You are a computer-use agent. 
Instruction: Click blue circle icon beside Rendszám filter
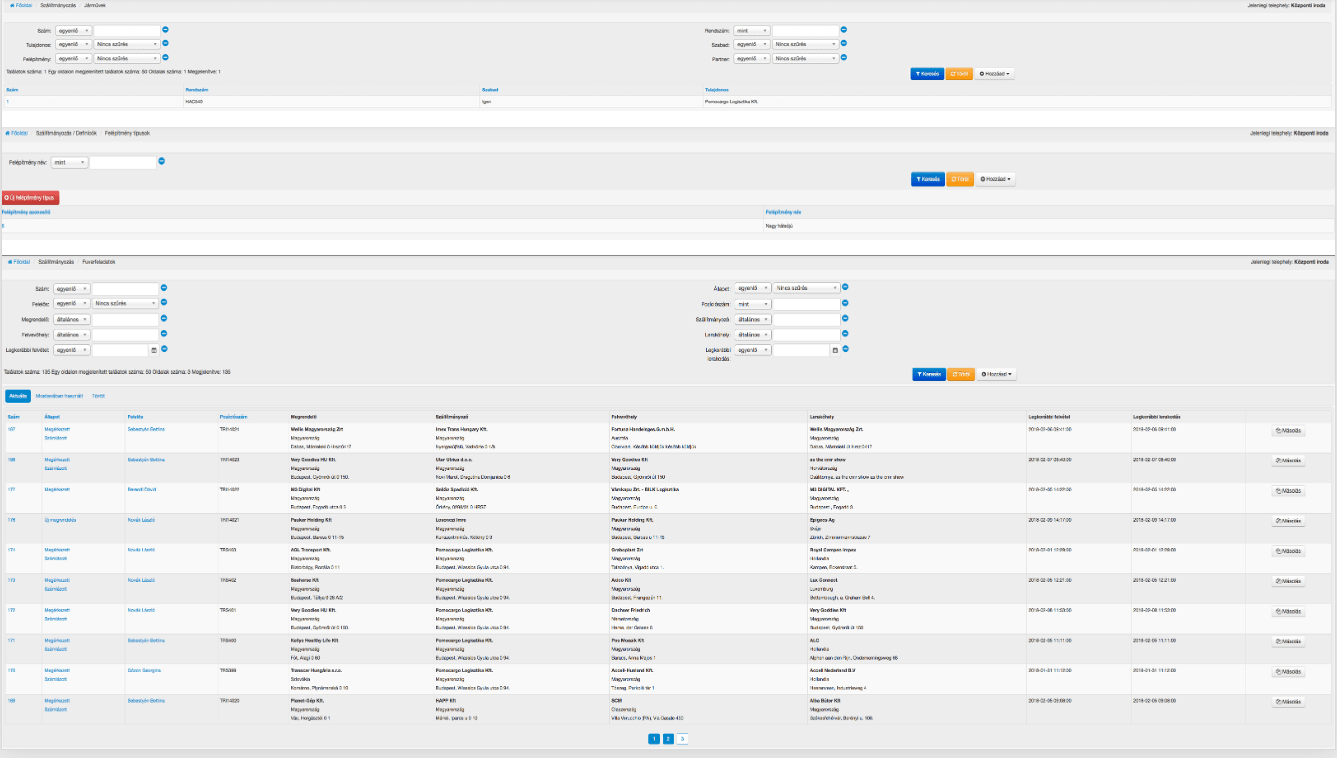tap(844, 30)
